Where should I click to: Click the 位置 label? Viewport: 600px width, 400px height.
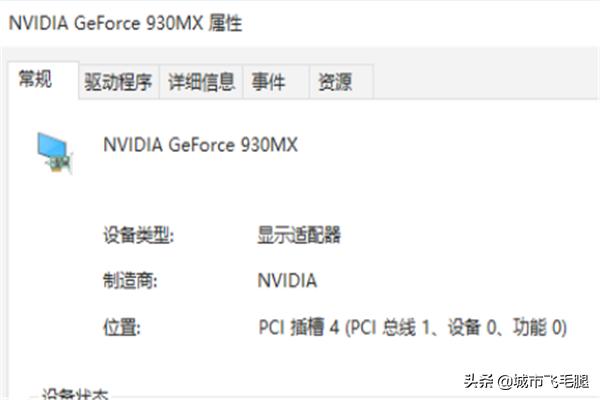pos(122,326)
